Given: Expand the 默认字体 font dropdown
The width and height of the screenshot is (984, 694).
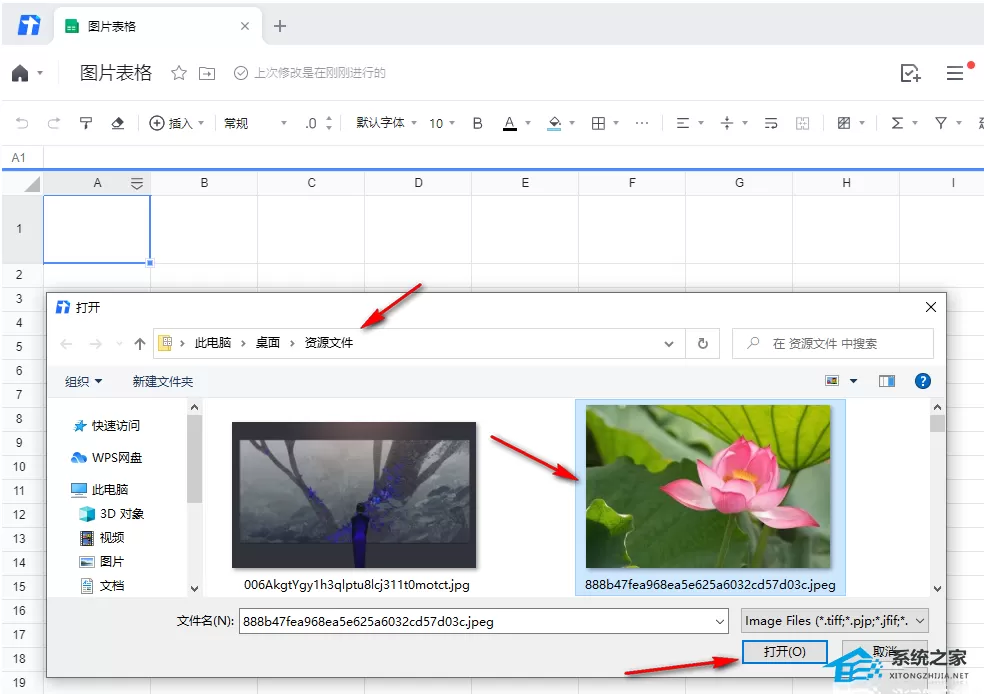Looking at the screenshot, I should point(386,123).
